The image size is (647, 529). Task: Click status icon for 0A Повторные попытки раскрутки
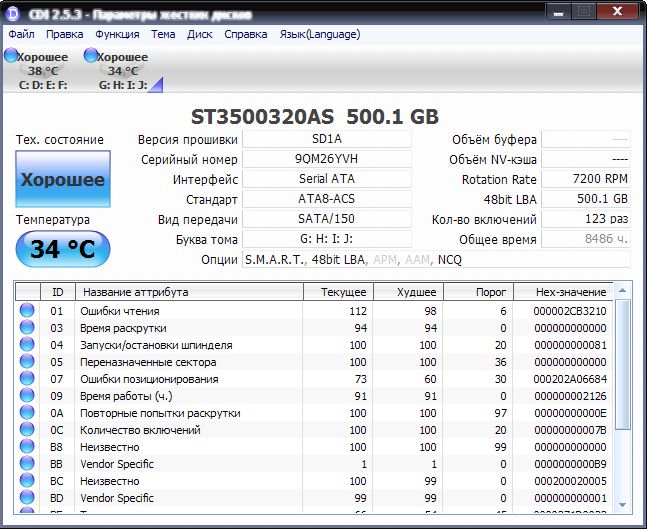click(27, 412)
